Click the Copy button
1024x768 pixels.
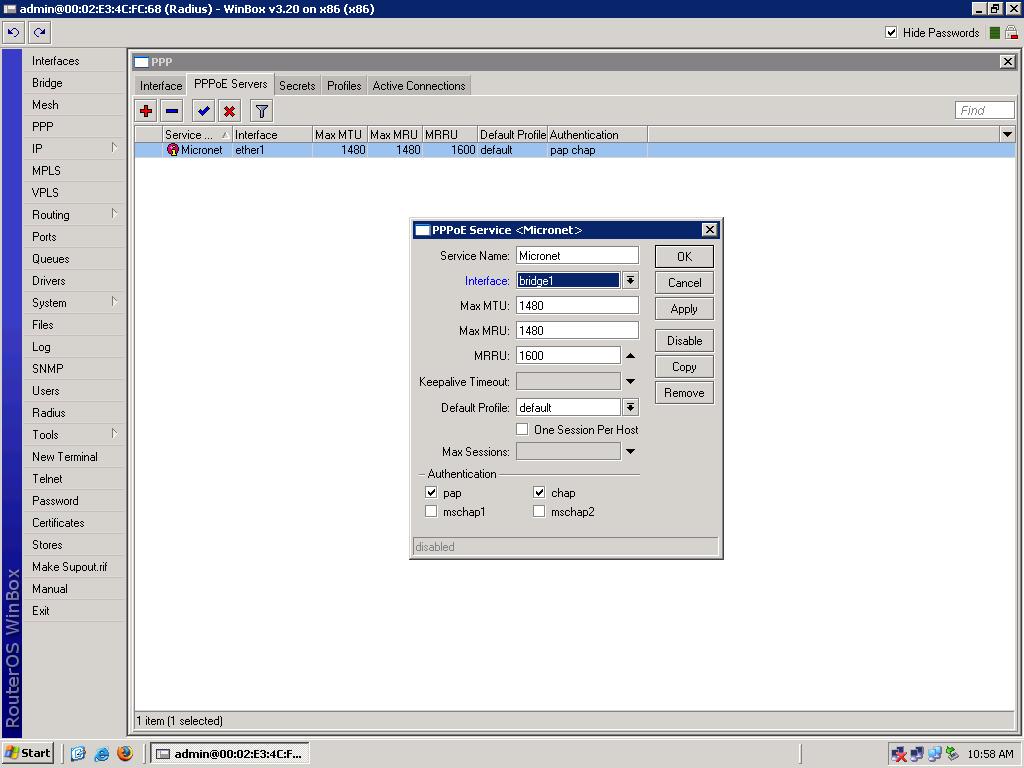click(684, 366)
